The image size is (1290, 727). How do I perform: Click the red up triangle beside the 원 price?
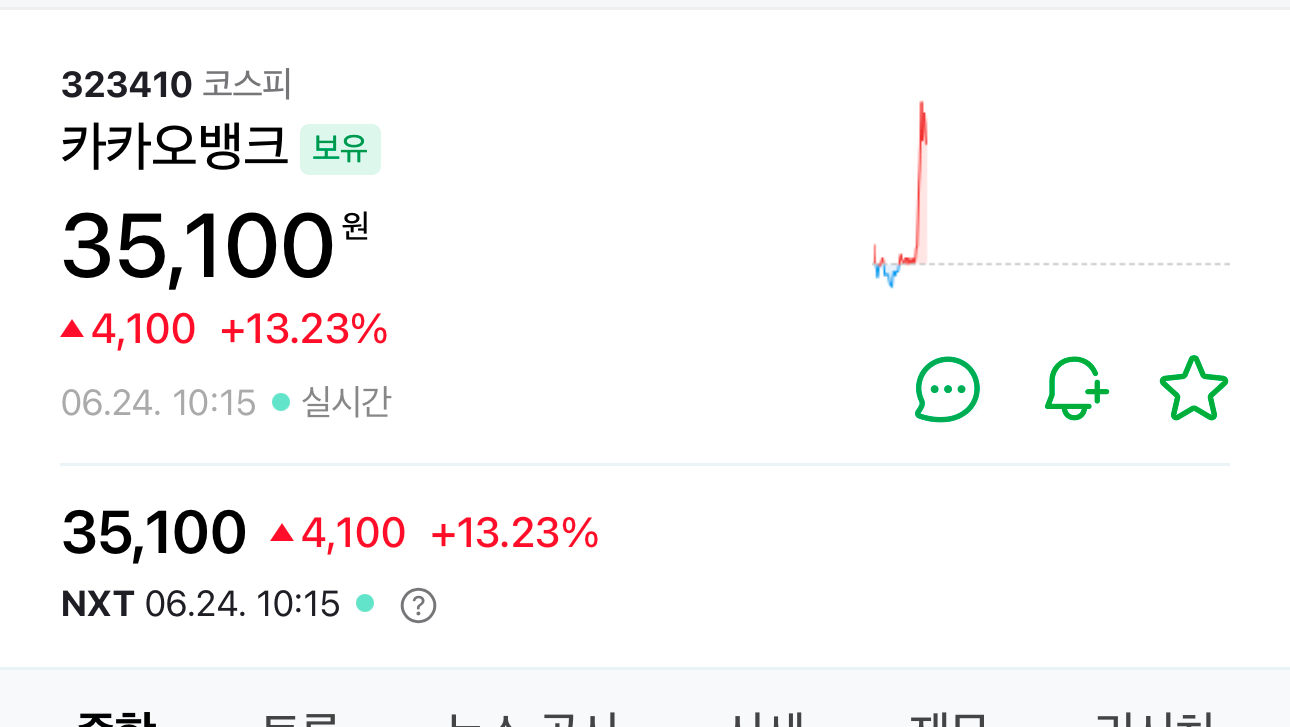72,329
